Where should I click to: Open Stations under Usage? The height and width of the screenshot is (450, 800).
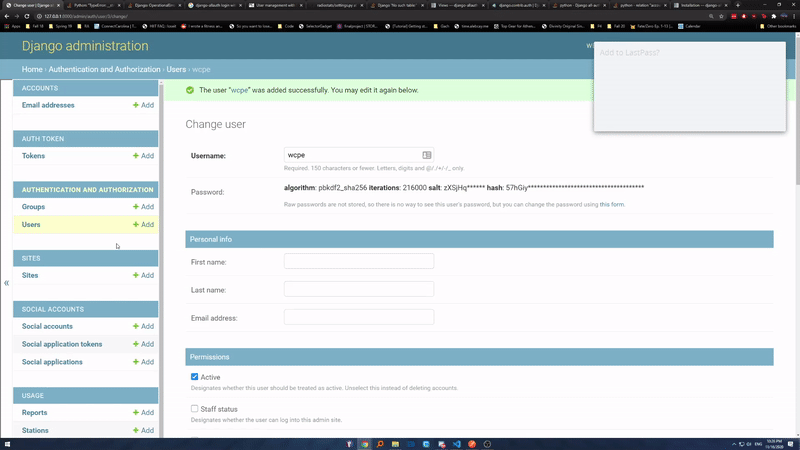click(x=35, y=430)
